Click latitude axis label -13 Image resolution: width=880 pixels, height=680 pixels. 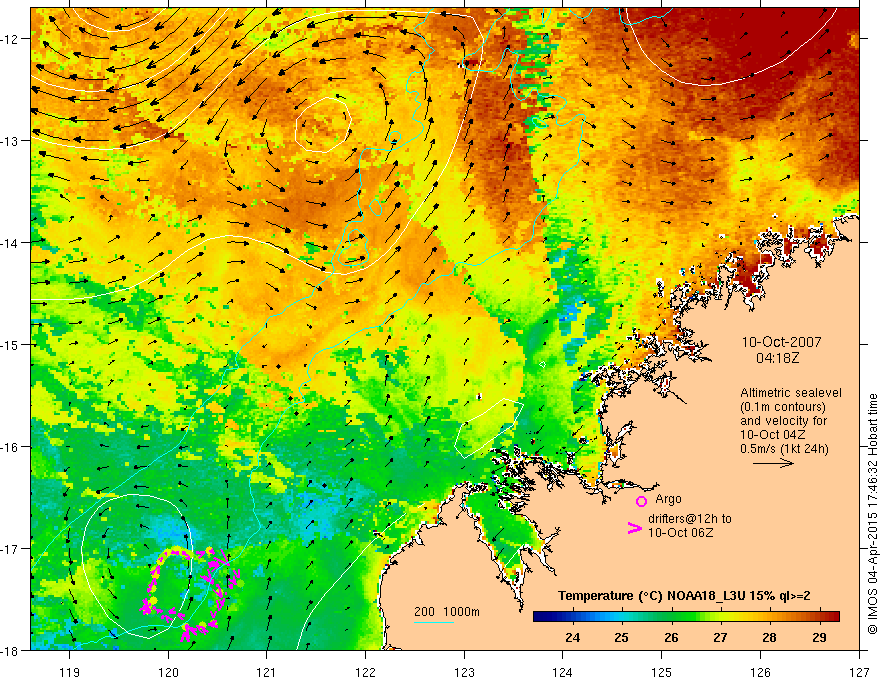tap(10, 141)
